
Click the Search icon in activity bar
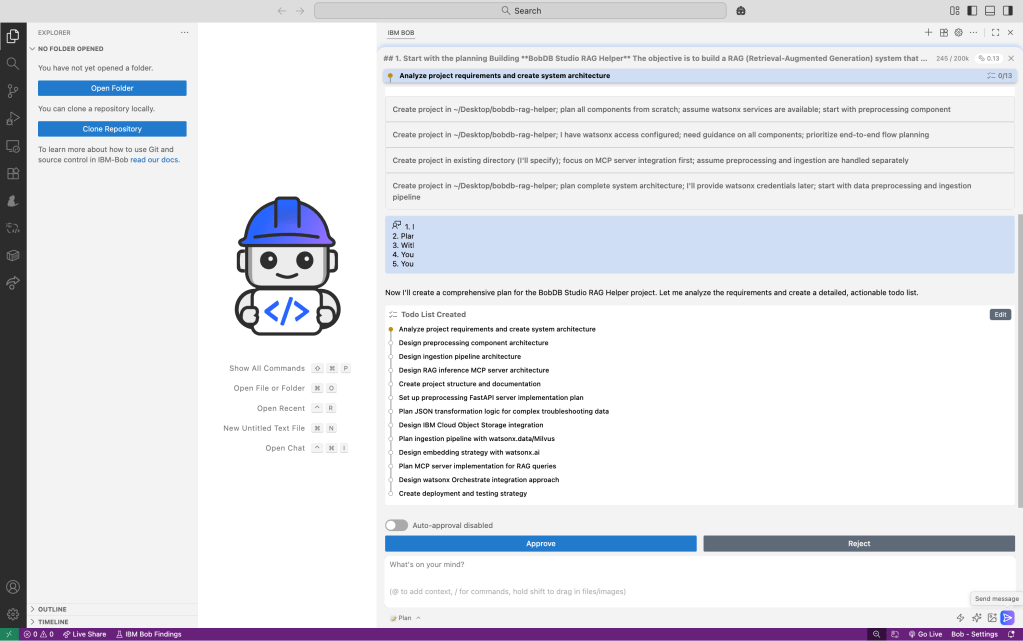pos(13,63)
